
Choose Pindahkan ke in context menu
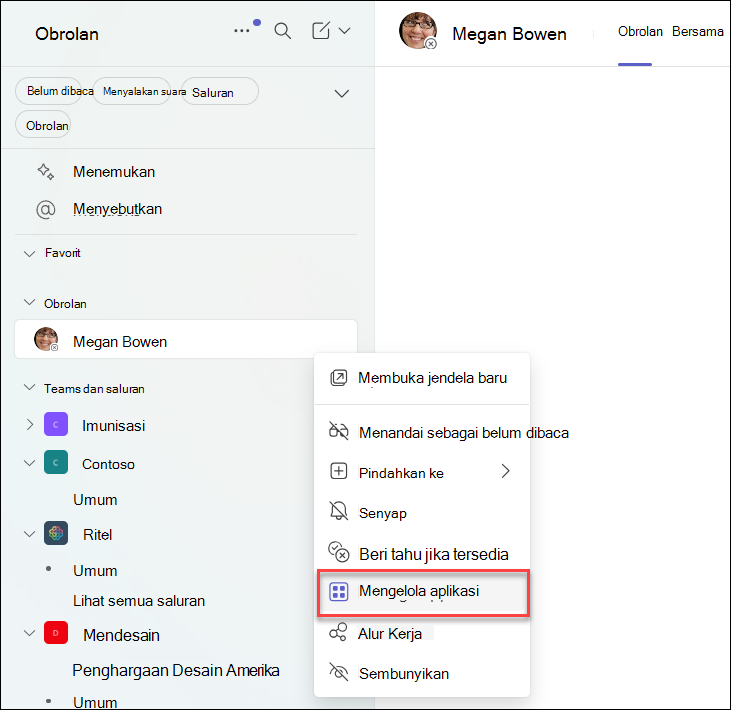422,472
